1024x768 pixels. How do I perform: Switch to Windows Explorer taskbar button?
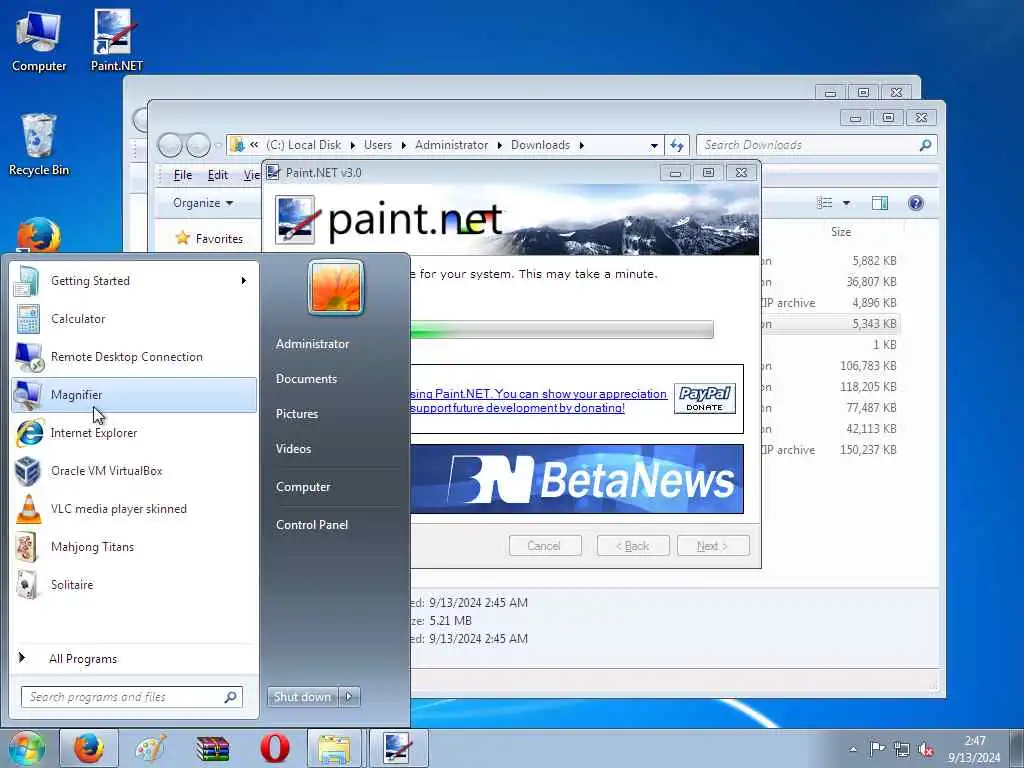pyautogui.click(x=334, y=748)
